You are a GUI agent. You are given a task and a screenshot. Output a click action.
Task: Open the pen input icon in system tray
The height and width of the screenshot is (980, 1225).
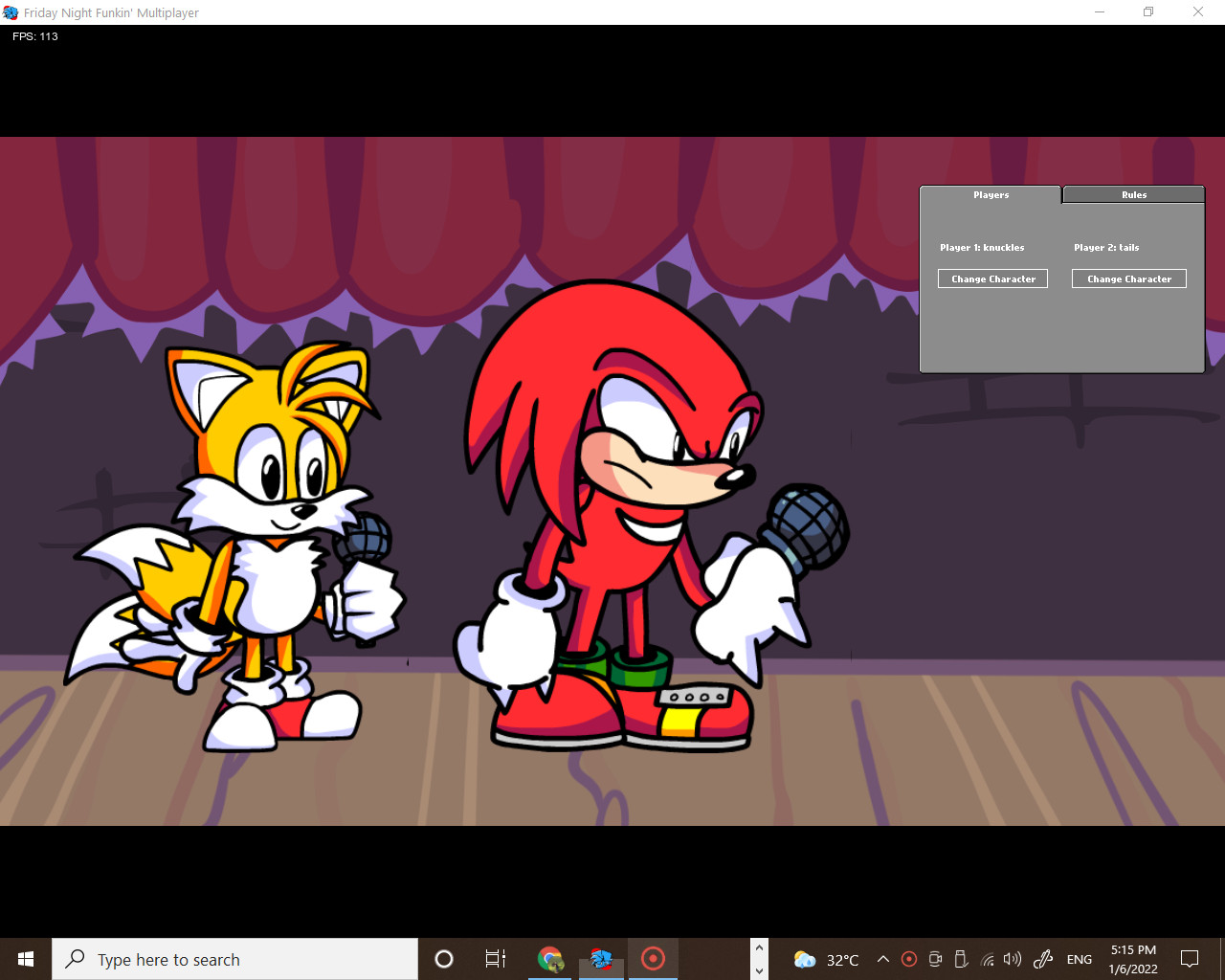(1041, 959)
